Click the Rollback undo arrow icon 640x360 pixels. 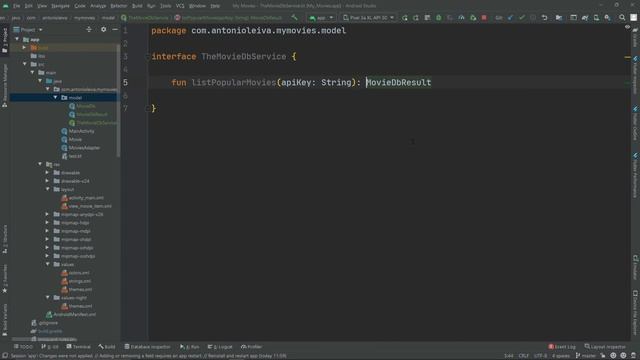click(x=544, y=18)
